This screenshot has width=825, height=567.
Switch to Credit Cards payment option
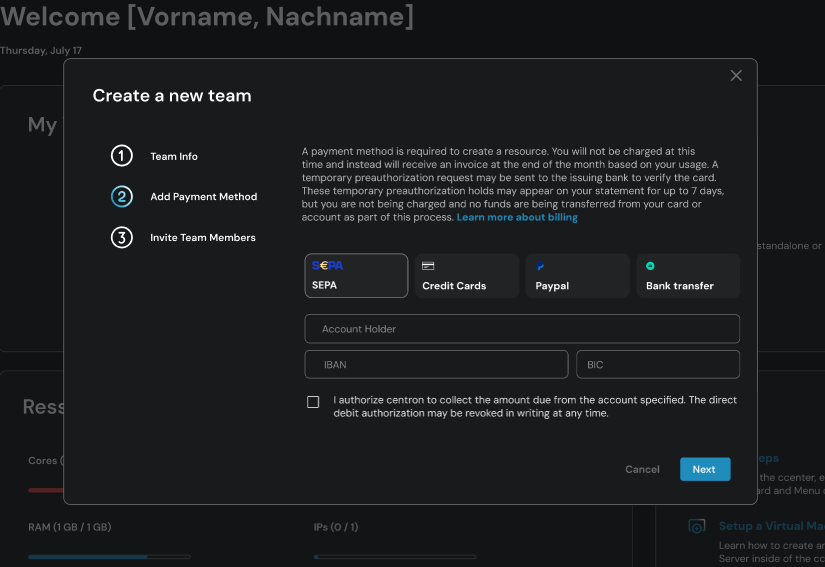click(x=467, y=276)
